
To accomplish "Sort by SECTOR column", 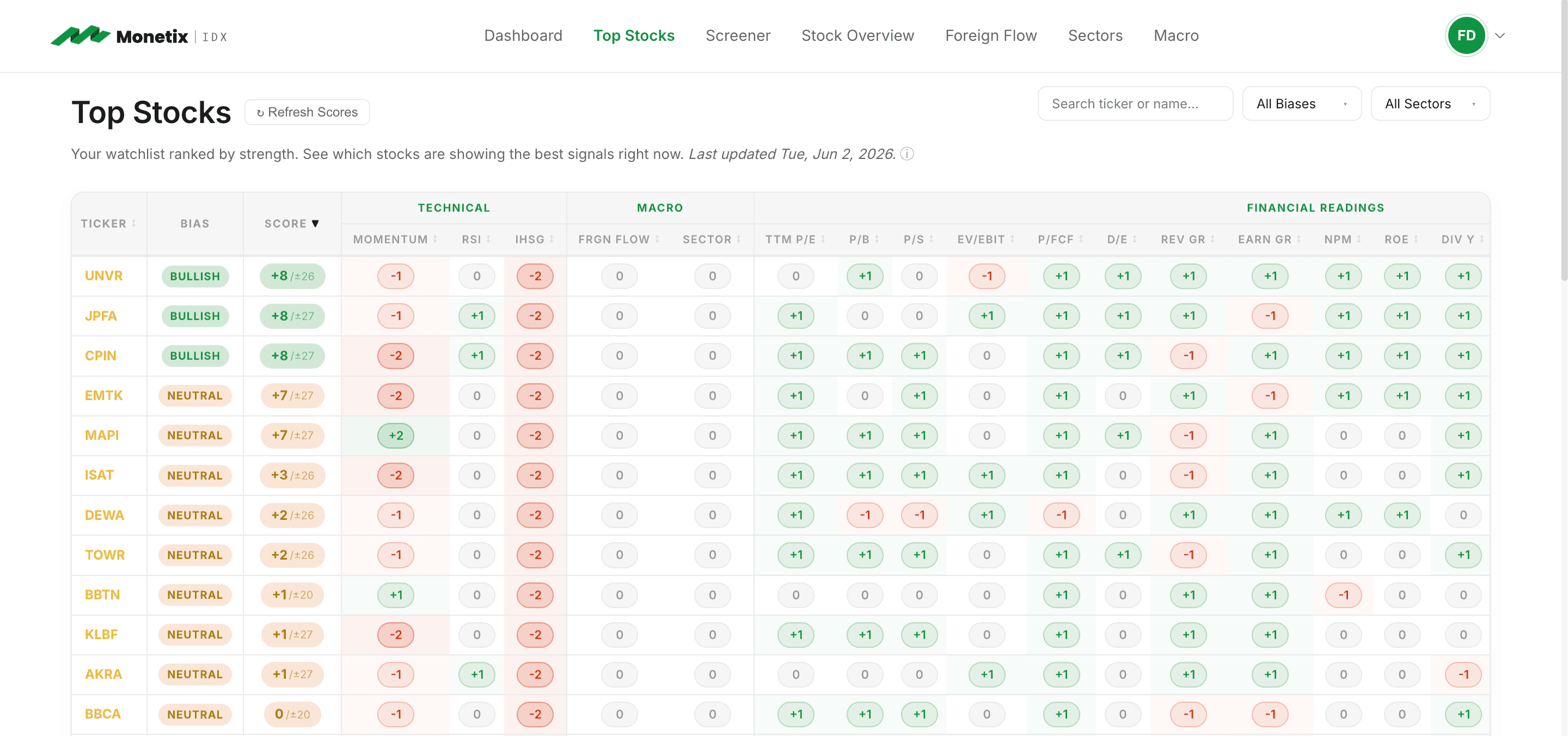I will pos(712,239).
